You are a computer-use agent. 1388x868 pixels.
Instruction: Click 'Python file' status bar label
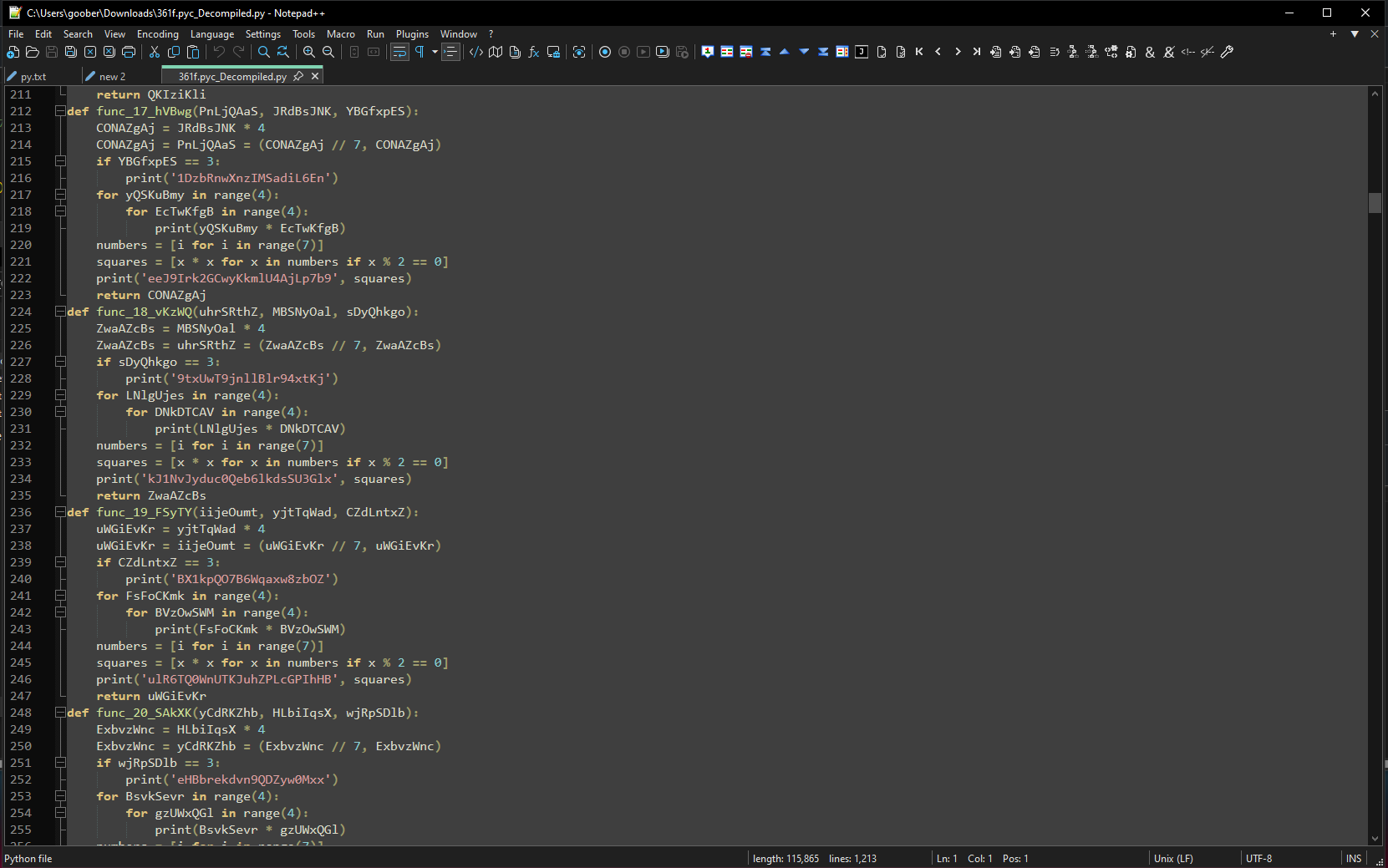pyautogui.click(x=28, y=858)
